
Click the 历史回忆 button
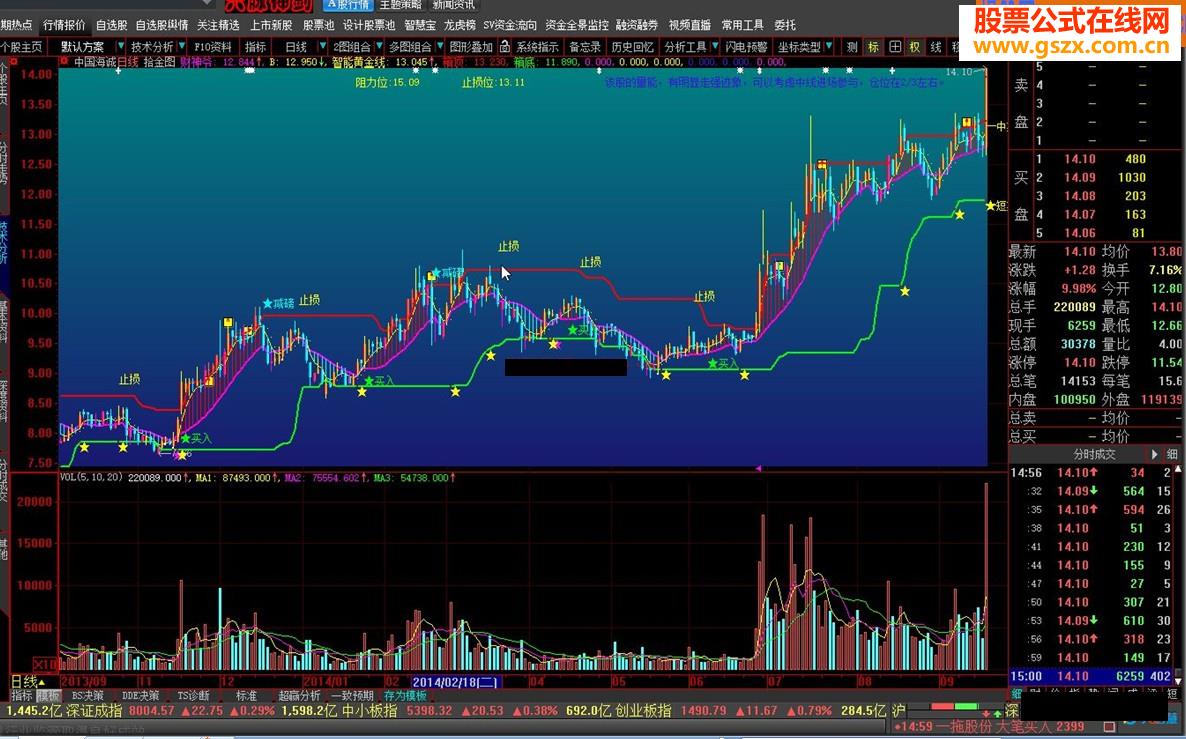coord(632,47)
